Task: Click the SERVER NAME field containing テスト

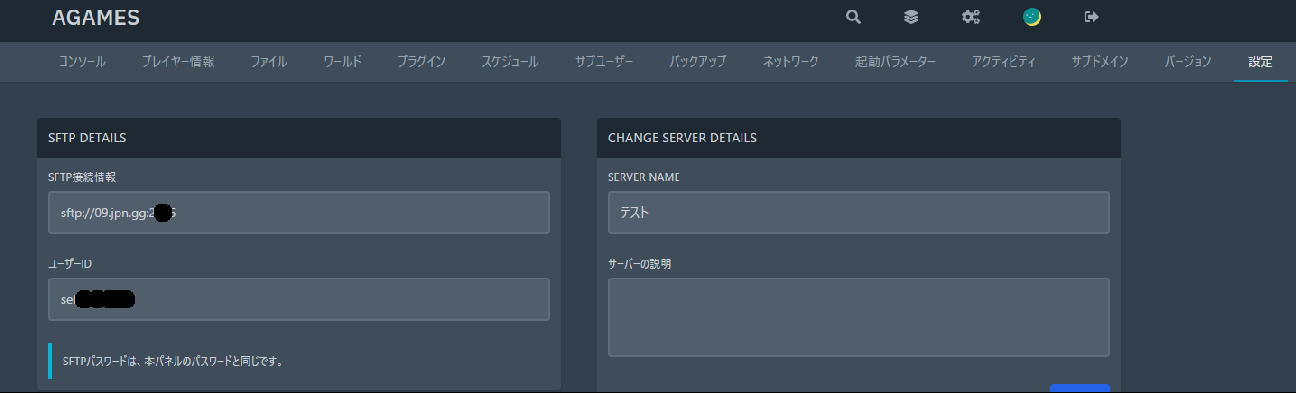Action: (859, 212)
